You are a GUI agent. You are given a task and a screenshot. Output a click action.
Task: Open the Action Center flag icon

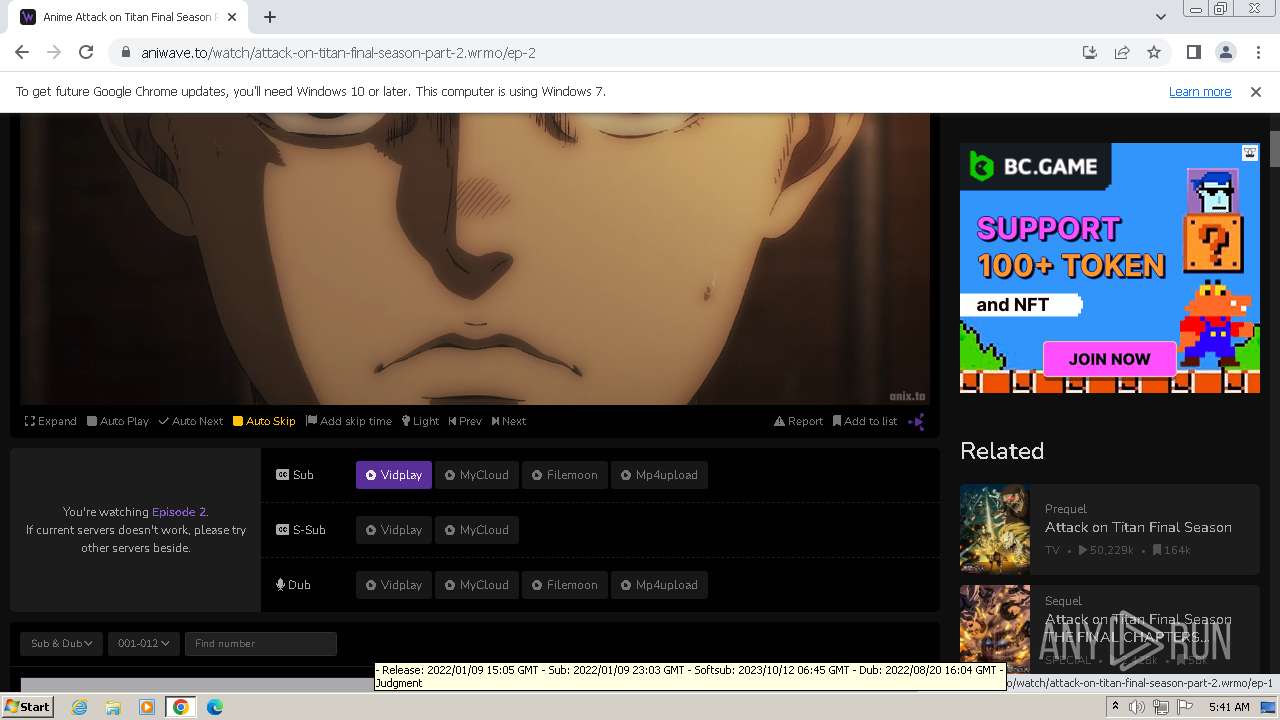pos(1184,707)
